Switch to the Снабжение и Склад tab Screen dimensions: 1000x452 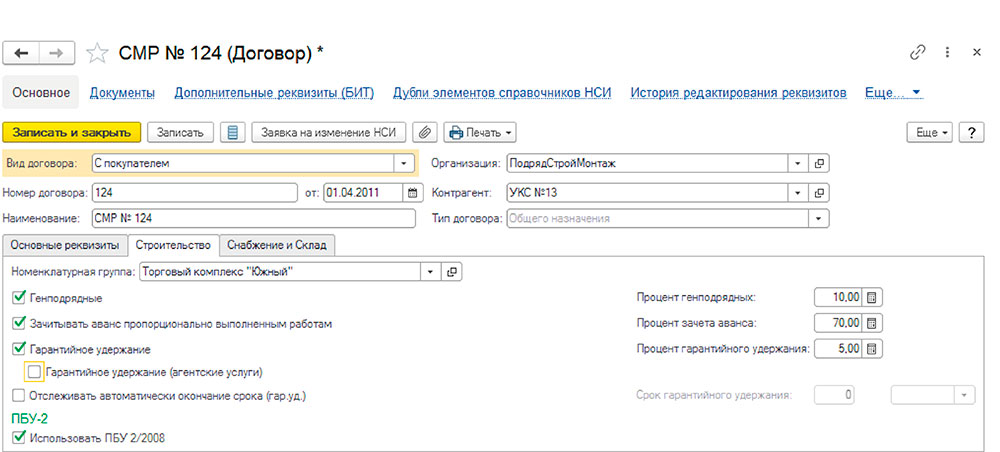pyautogui.click(x=279, y=245)
